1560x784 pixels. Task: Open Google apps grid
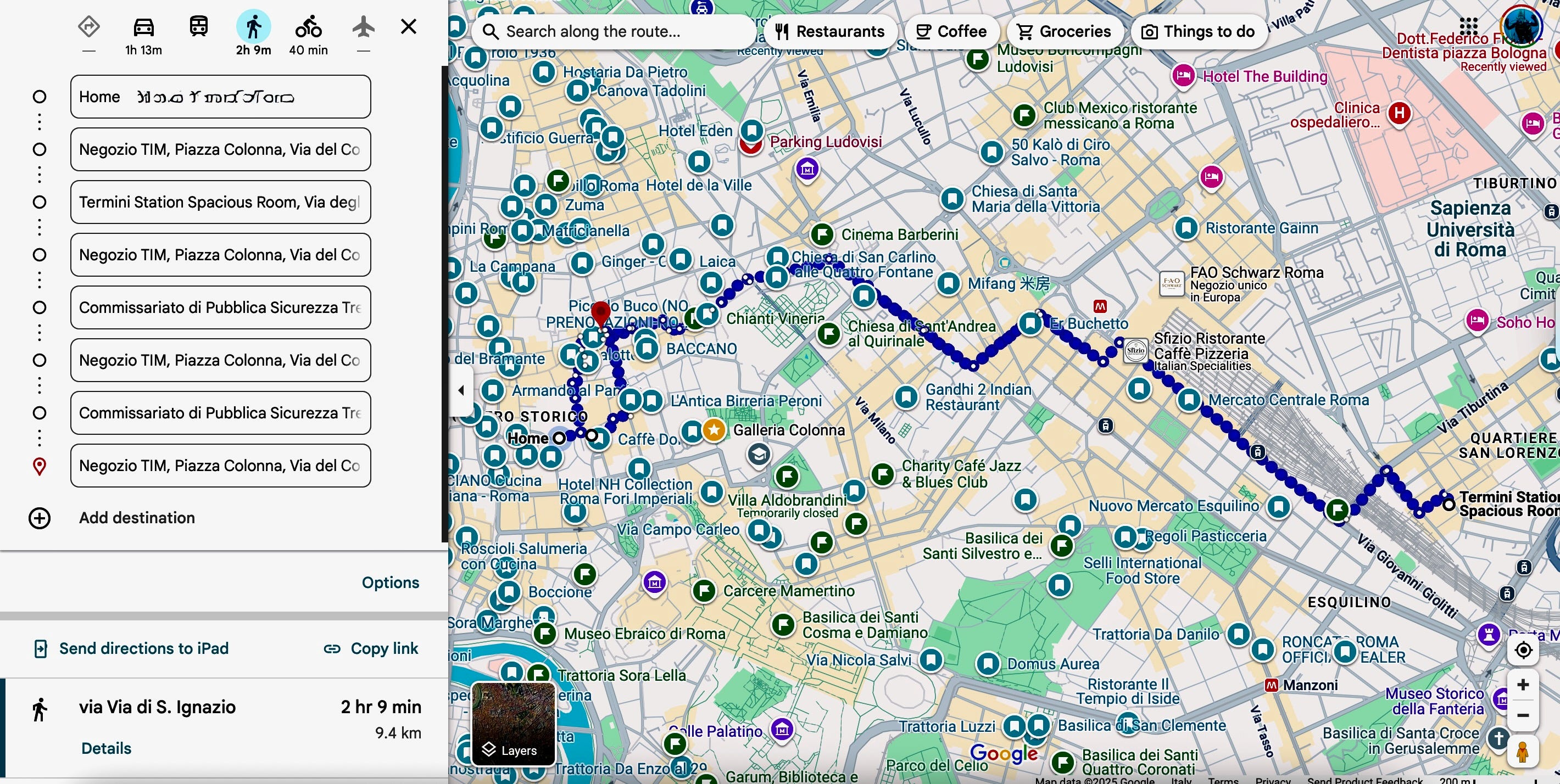point(1469,27)
